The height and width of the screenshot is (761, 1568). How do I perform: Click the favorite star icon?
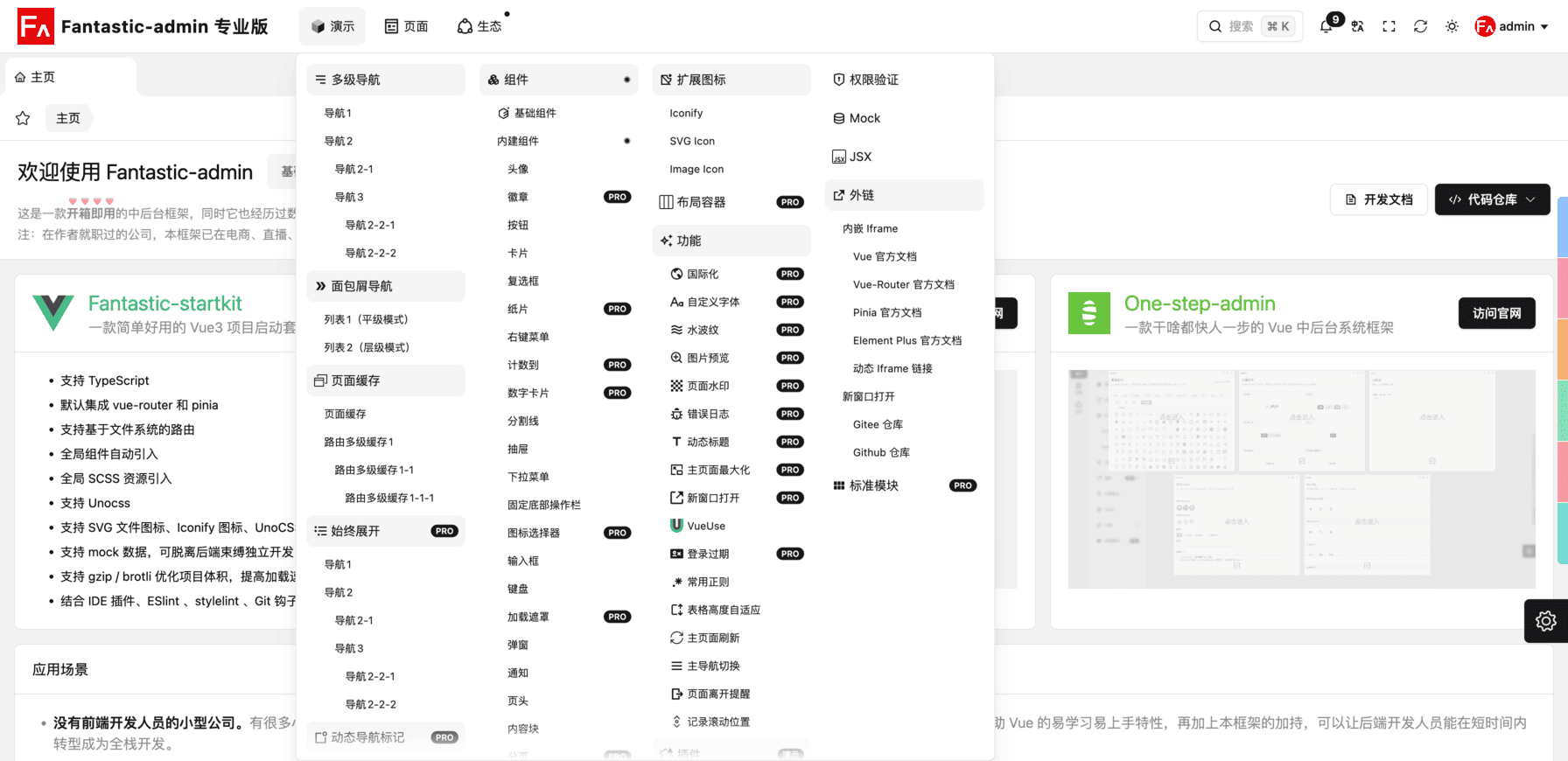click(23, 118)
